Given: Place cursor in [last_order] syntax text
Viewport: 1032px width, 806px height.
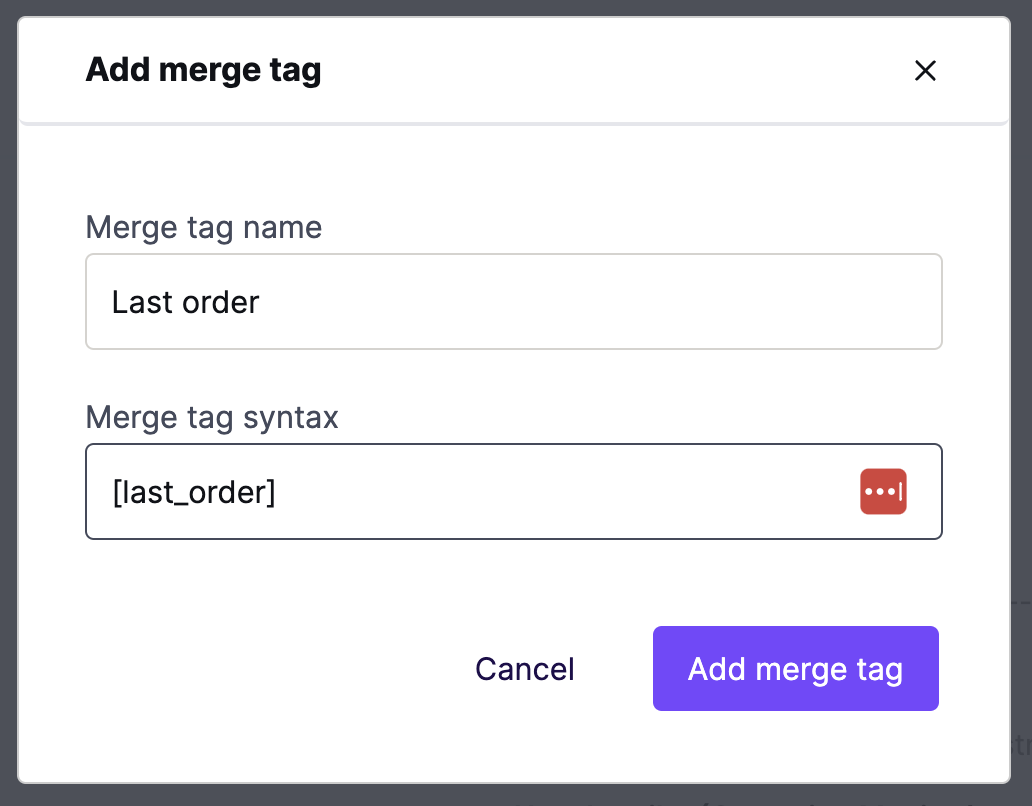Looking at the screenshot, I should coord(194,492).
